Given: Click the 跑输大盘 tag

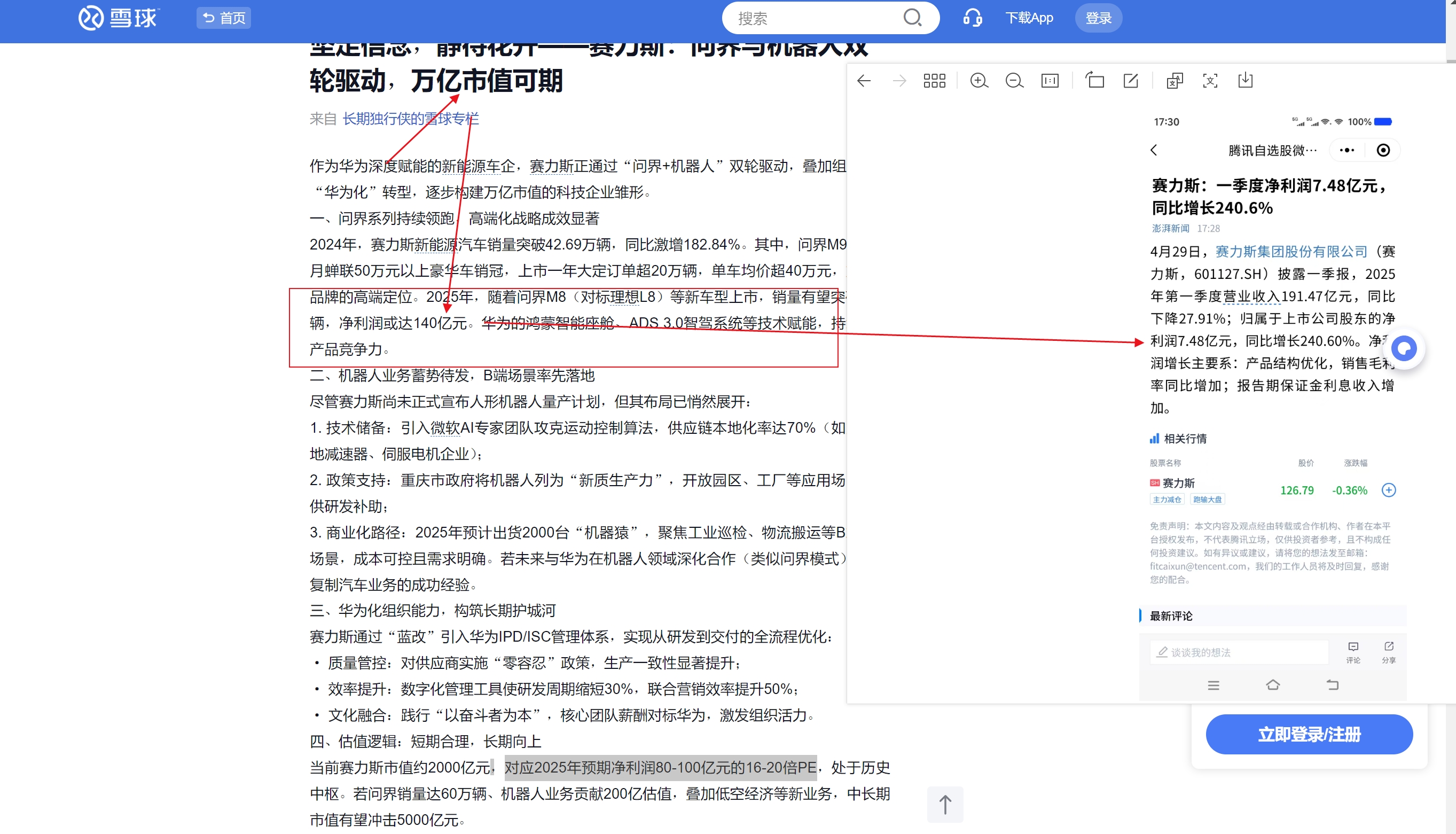Looking at the screenshot, I should (x=1208, y=500).
